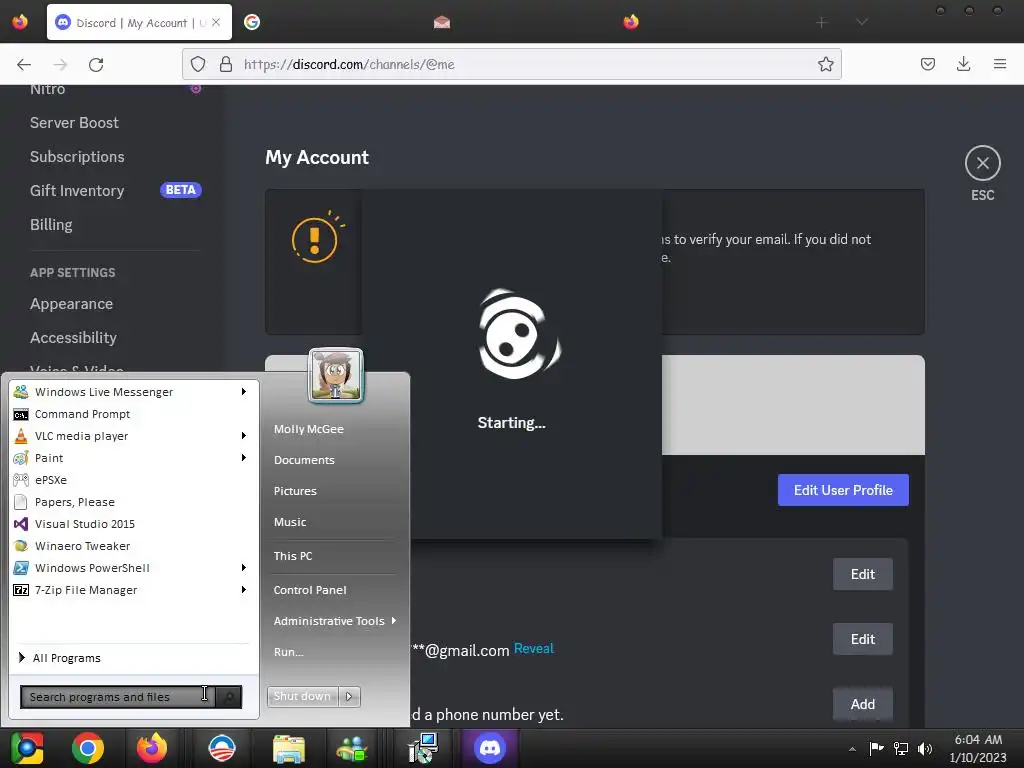Open File Explorer from the taskbar
The width and height of the screenshot is (1024, 768).
click(x=289, y=748)
